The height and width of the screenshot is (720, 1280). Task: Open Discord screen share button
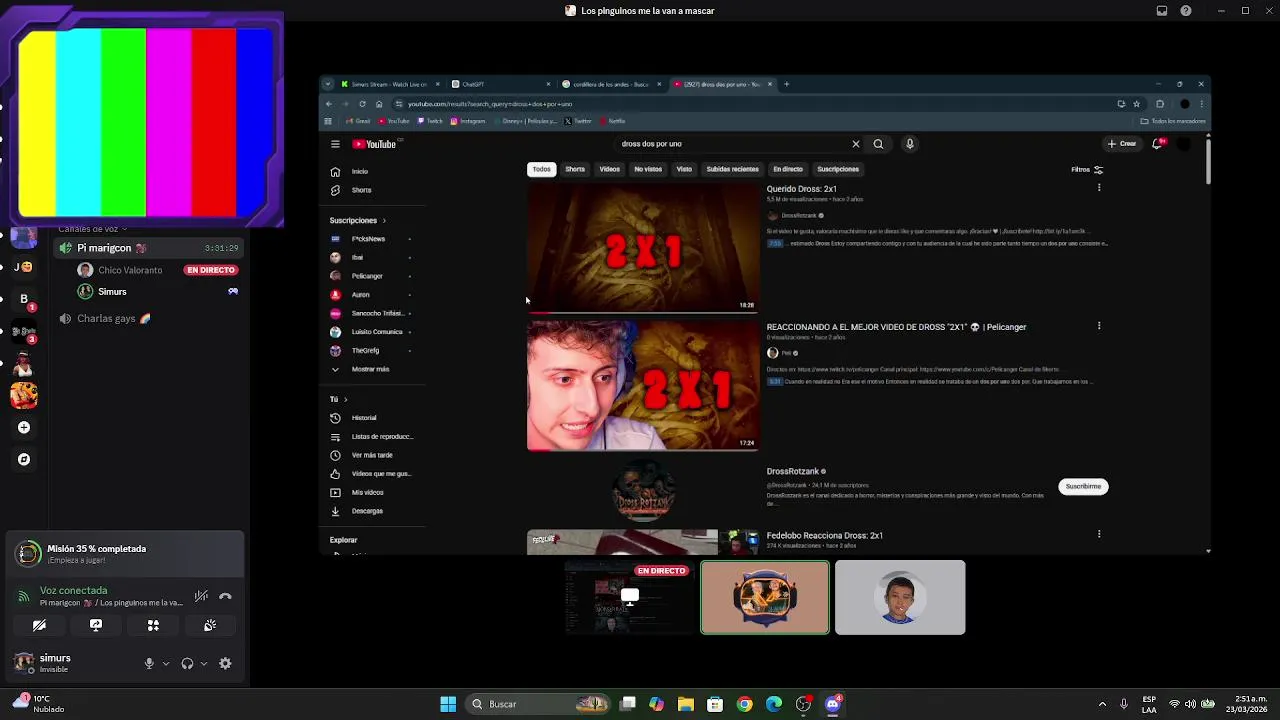(x=96, y=625)
